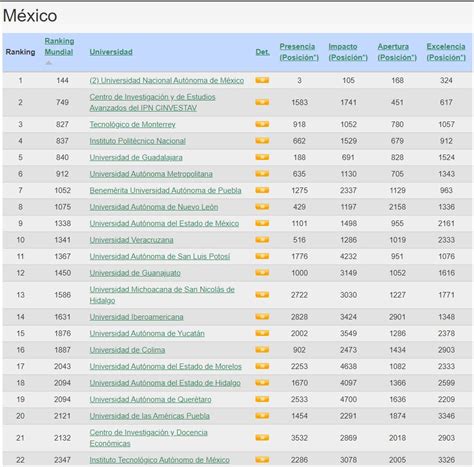
Task: Open Benemérita Universidad Autónoma de Puebla link
Action: [165, 190]
